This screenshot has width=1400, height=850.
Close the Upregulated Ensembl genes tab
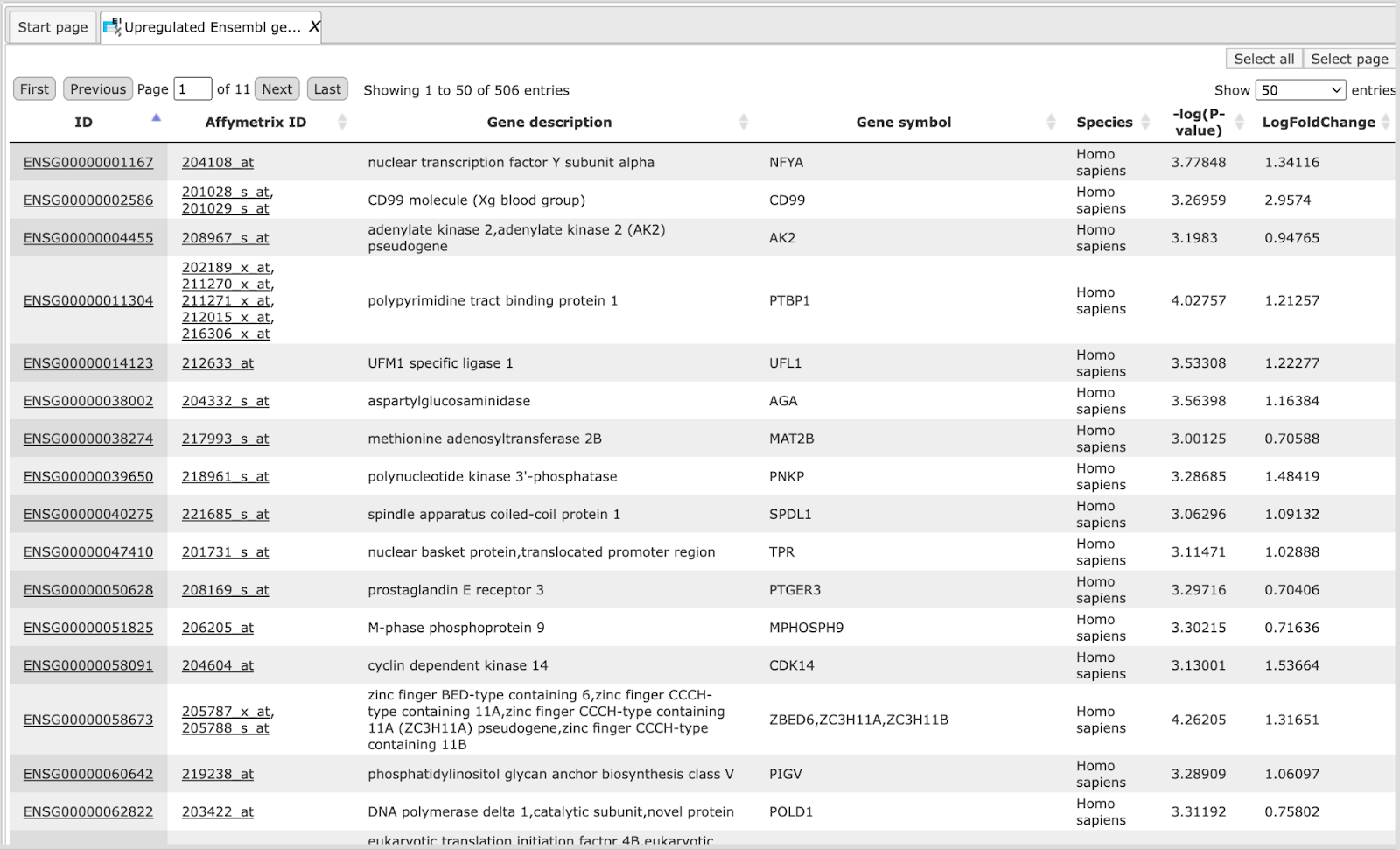[314, 27]
